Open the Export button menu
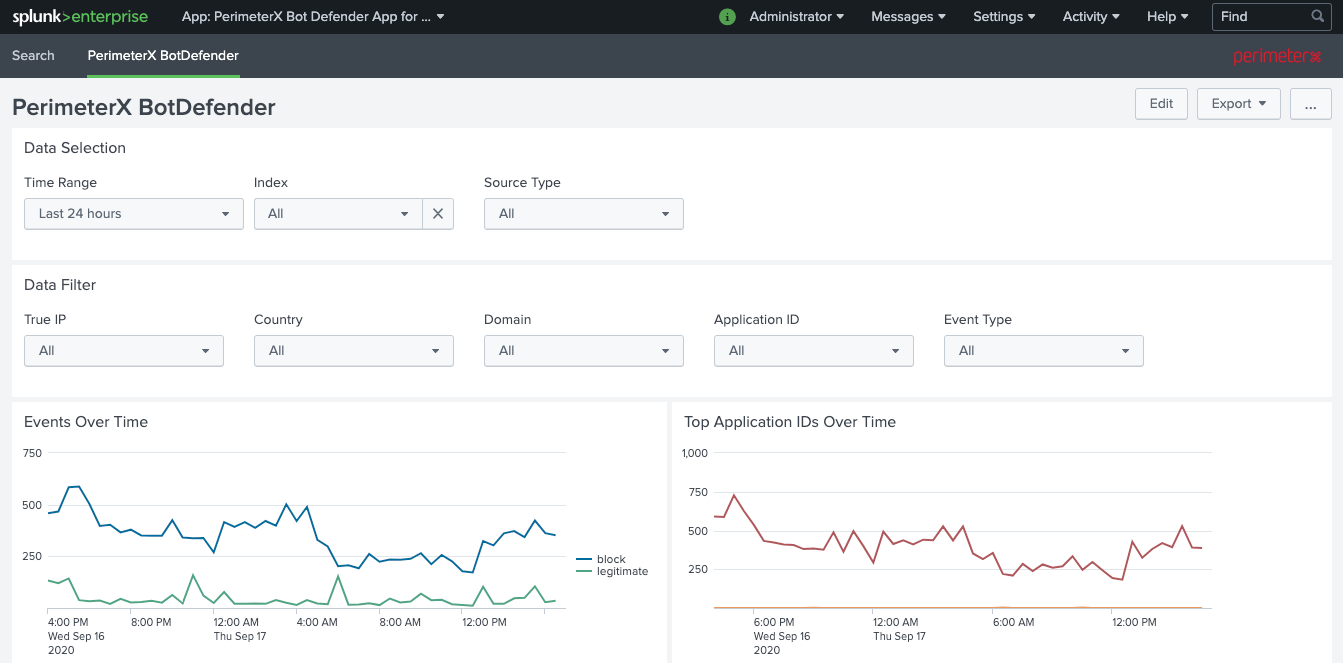Screen dimensions: 1343x663 click(x=1238, y=104)
